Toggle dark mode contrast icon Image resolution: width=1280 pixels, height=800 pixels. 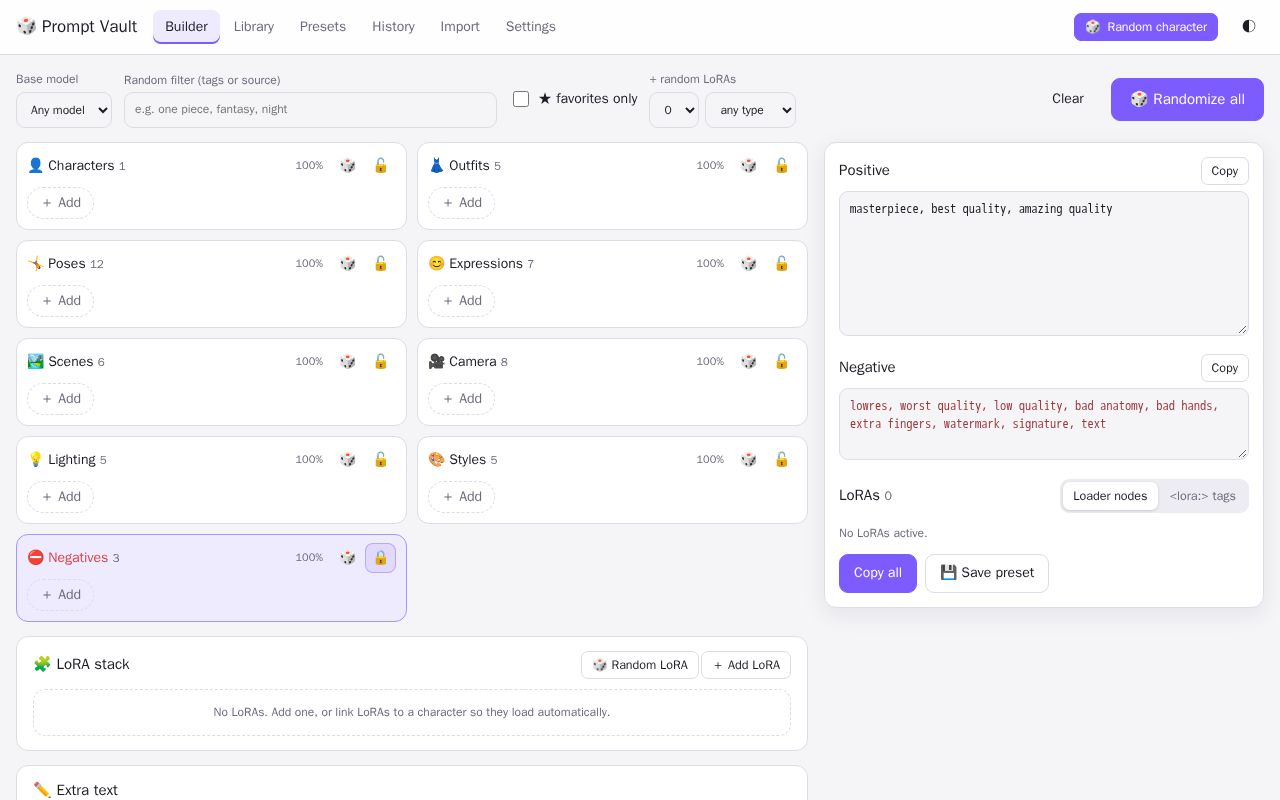point(1249,27)
